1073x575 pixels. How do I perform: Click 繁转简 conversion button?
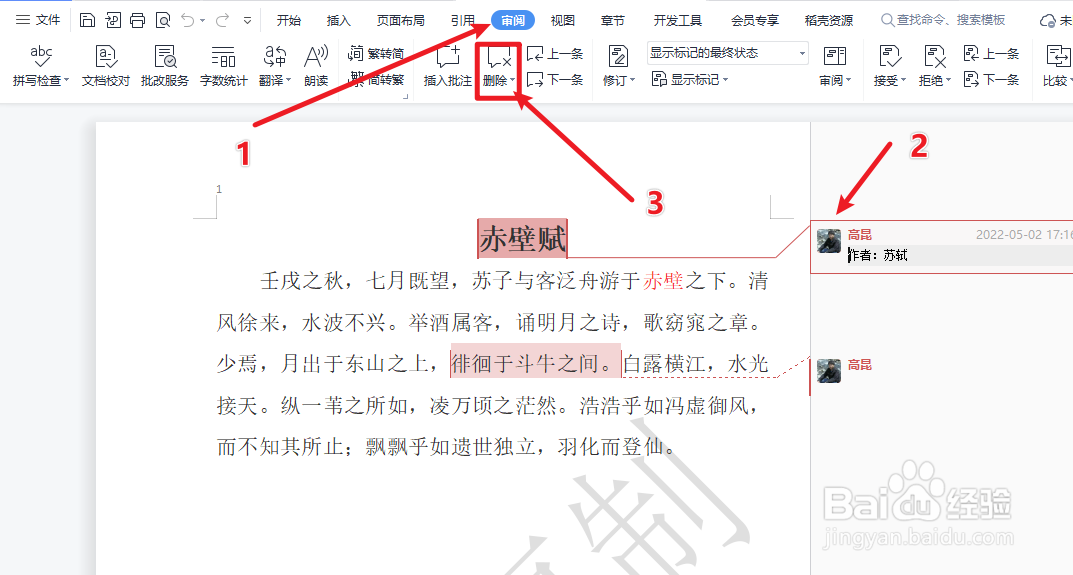[x=376, y=53]
